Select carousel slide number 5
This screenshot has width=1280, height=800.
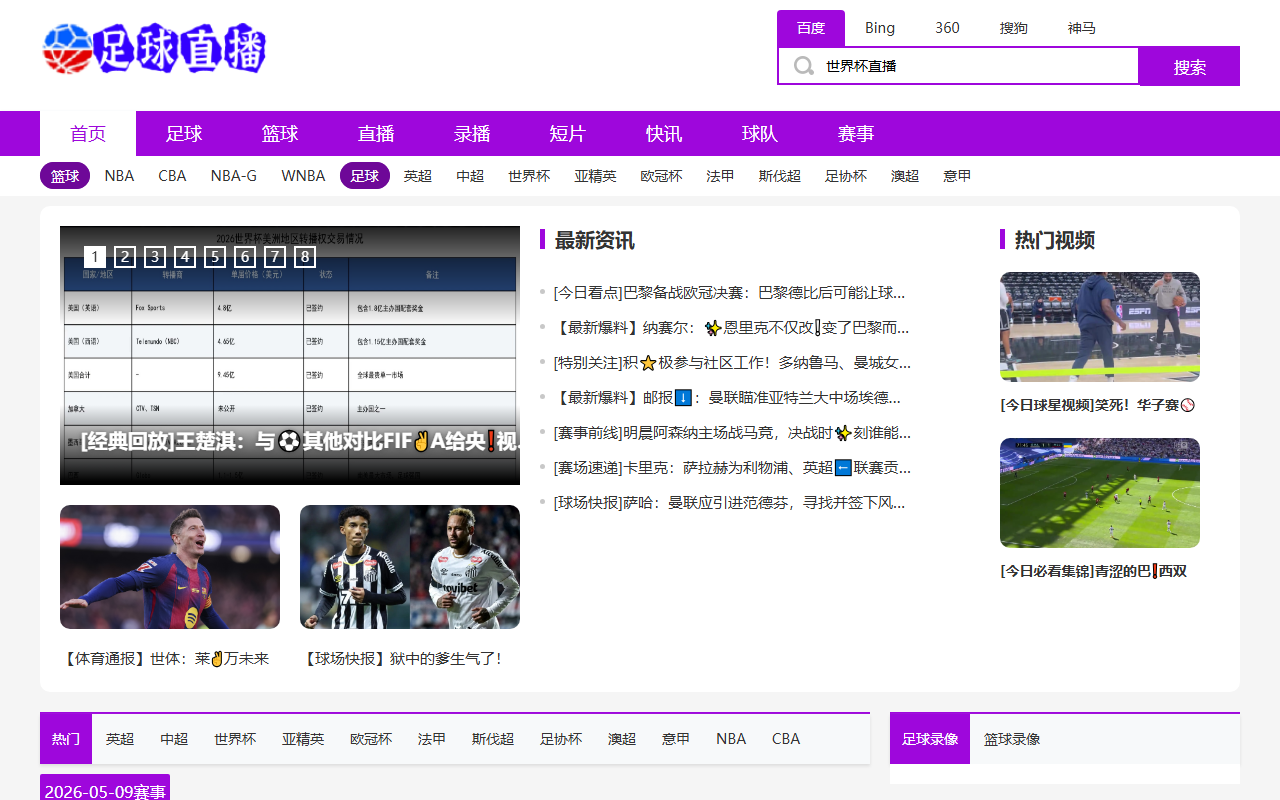[x=214, y=257]
